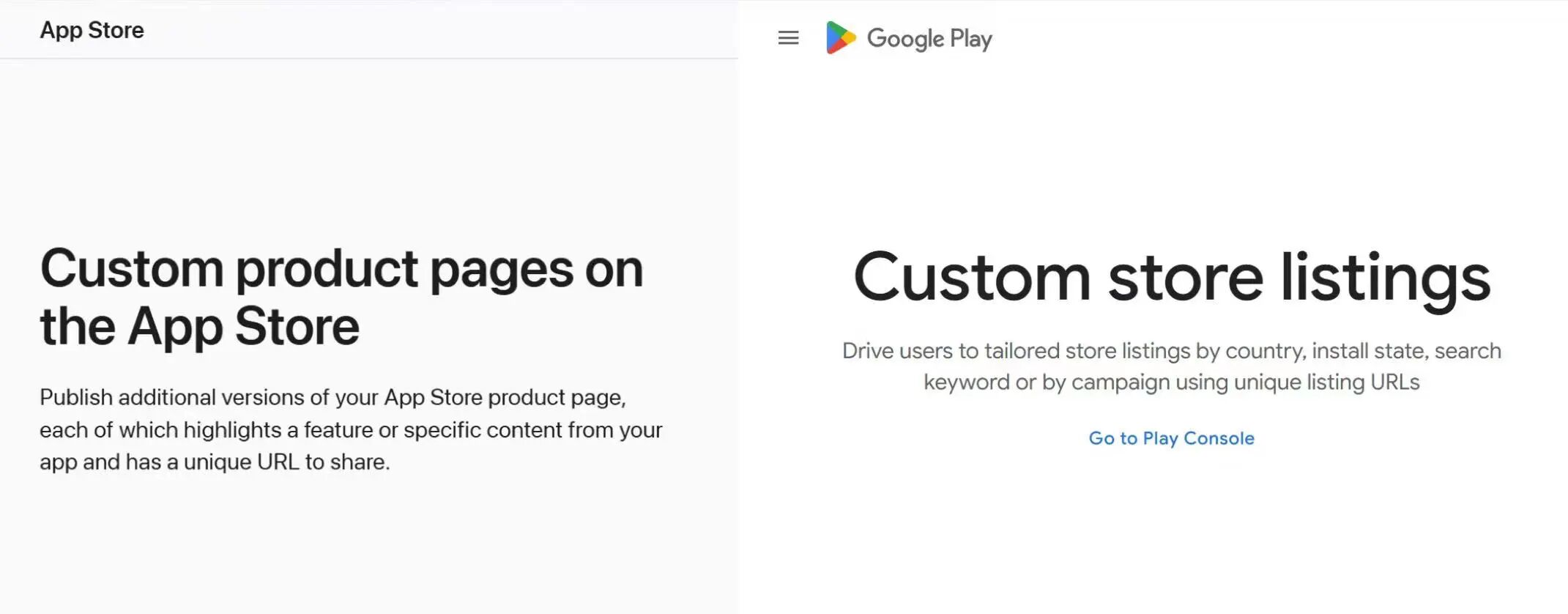Image resolution: width=1568 pixels, height=614 pixels.
Task: Click the word "Custom" in "Custom store listings"
Action: 972,278
